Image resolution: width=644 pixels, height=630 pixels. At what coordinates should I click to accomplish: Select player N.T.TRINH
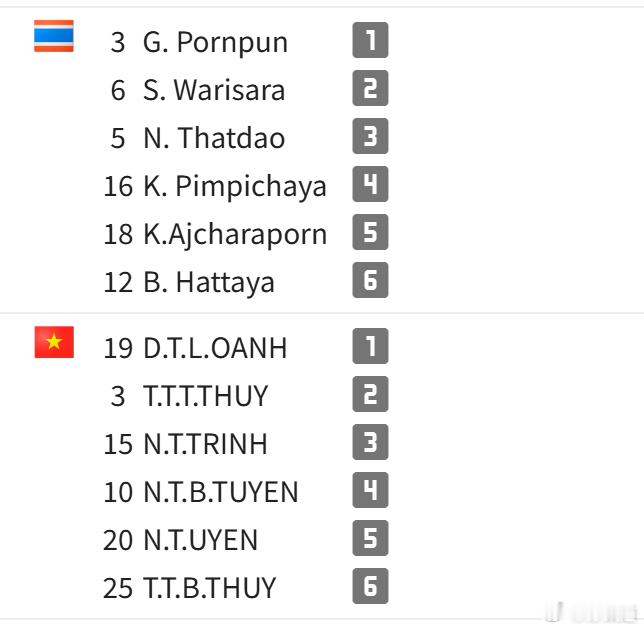[x=205, y=444]
